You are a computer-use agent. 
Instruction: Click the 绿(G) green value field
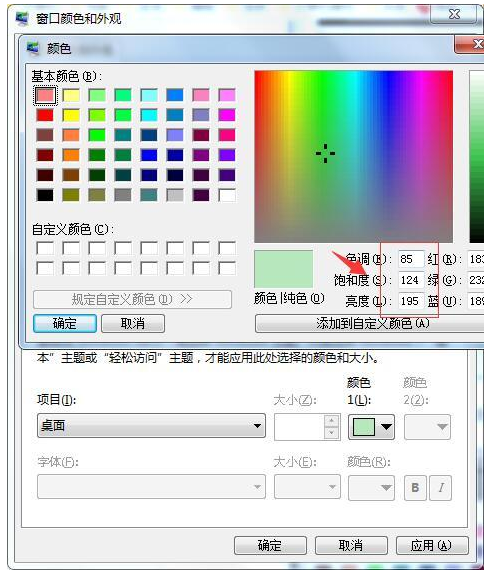point(476,280)
